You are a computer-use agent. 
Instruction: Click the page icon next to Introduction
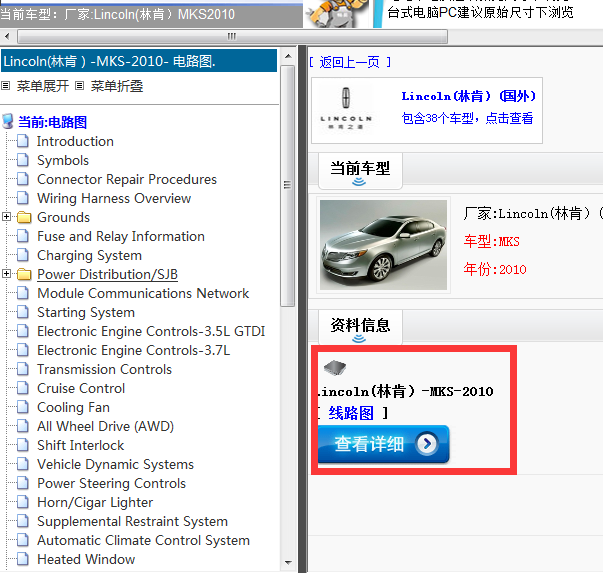23,141
